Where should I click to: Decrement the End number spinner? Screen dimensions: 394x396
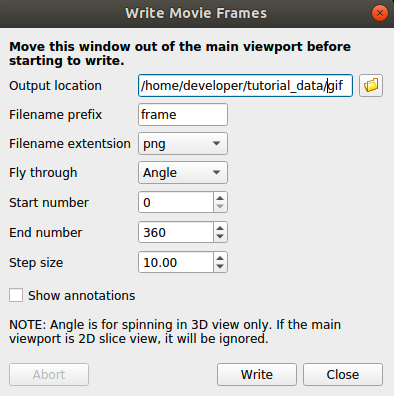click(x=220, y=237)
